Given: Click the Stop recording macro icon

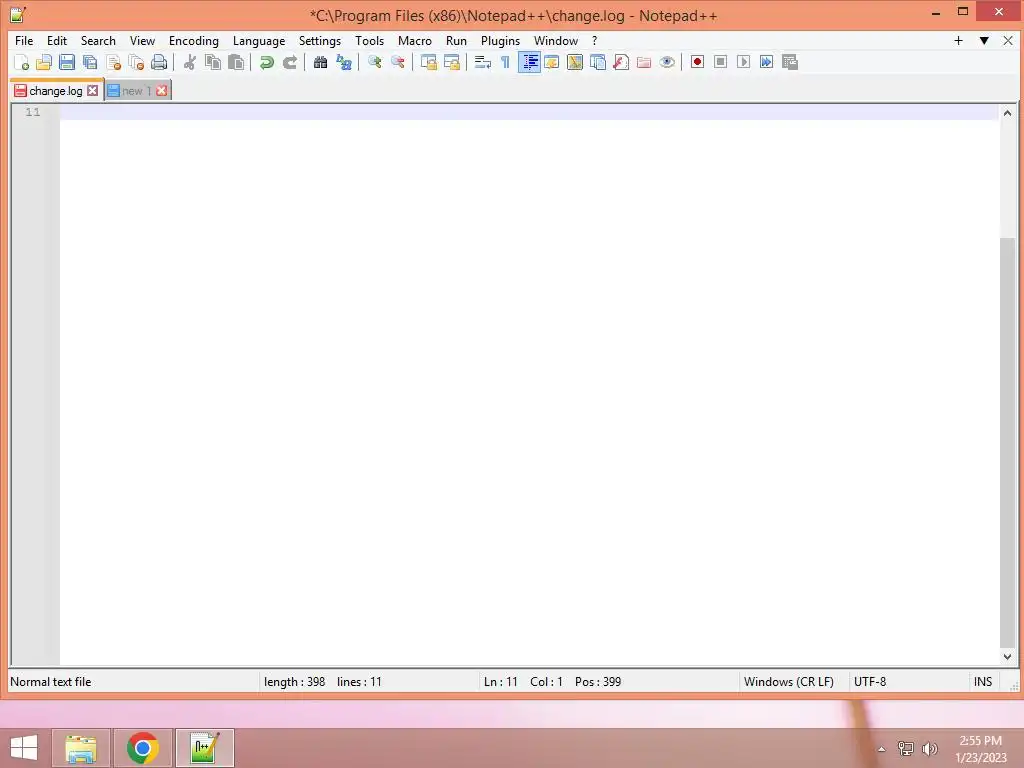Looking at the screenshot, I should point(720,62).
